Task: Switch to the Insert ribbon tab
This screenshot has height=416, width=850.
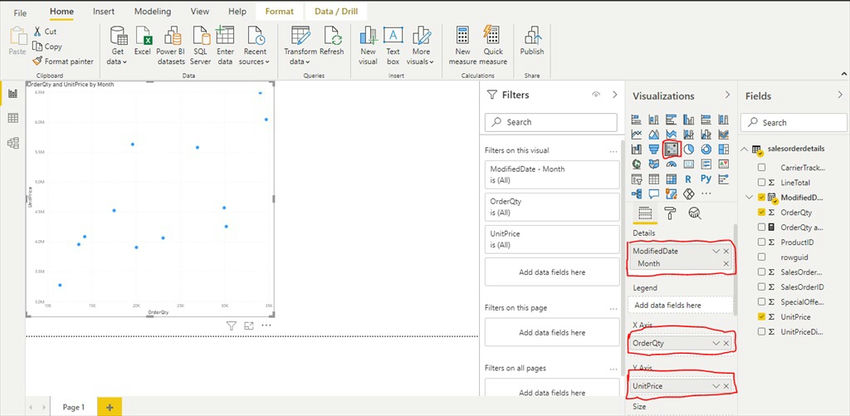Action: click(x=104, y=11)
